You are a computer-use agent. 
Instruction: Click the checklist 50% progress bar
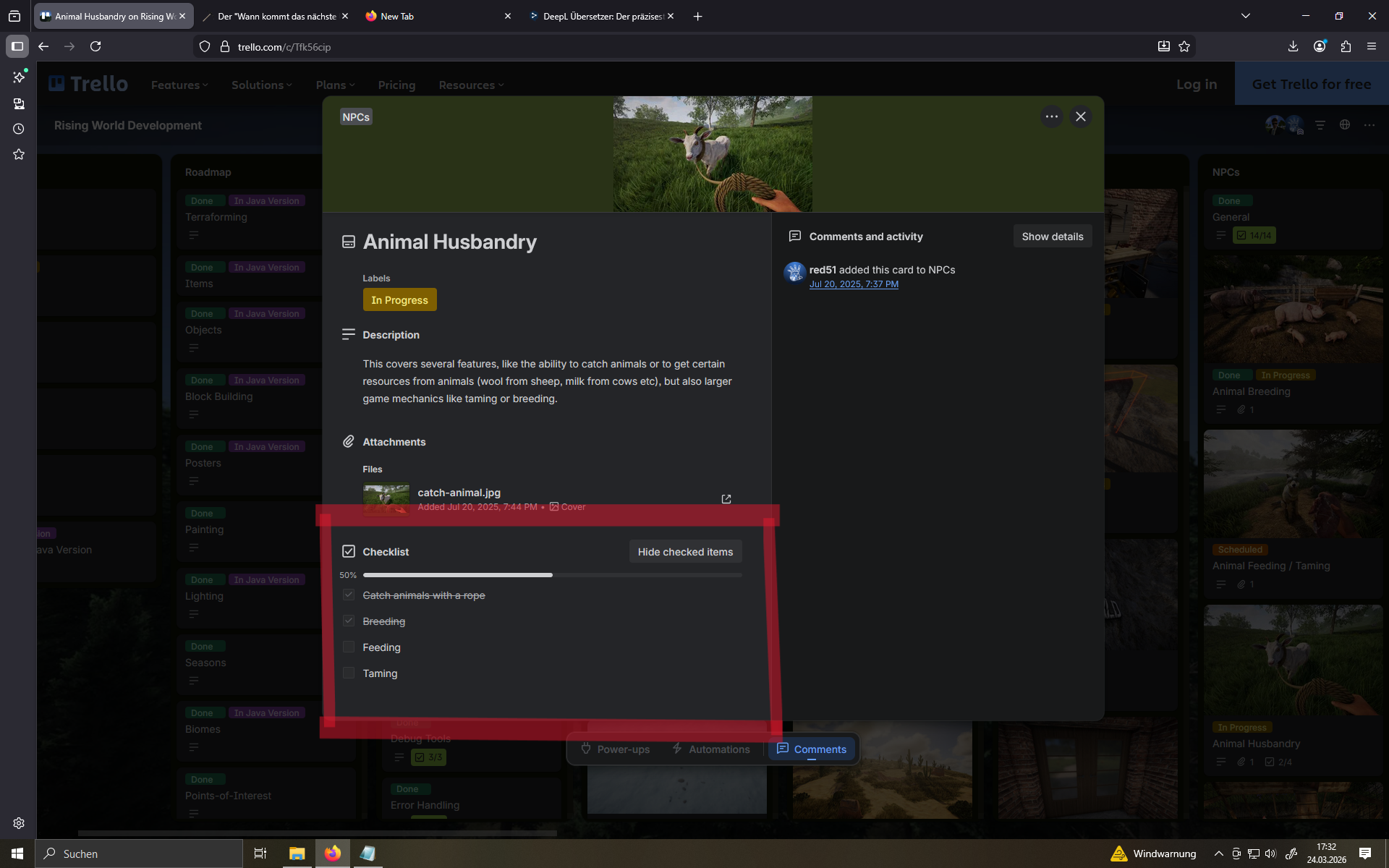click(552, 575)
